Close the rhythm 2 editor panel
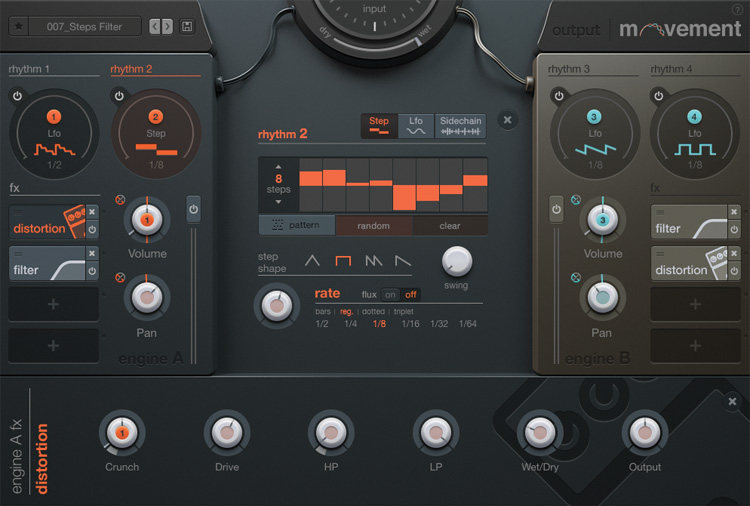750x506 pixels. click(x=507, y=120)
